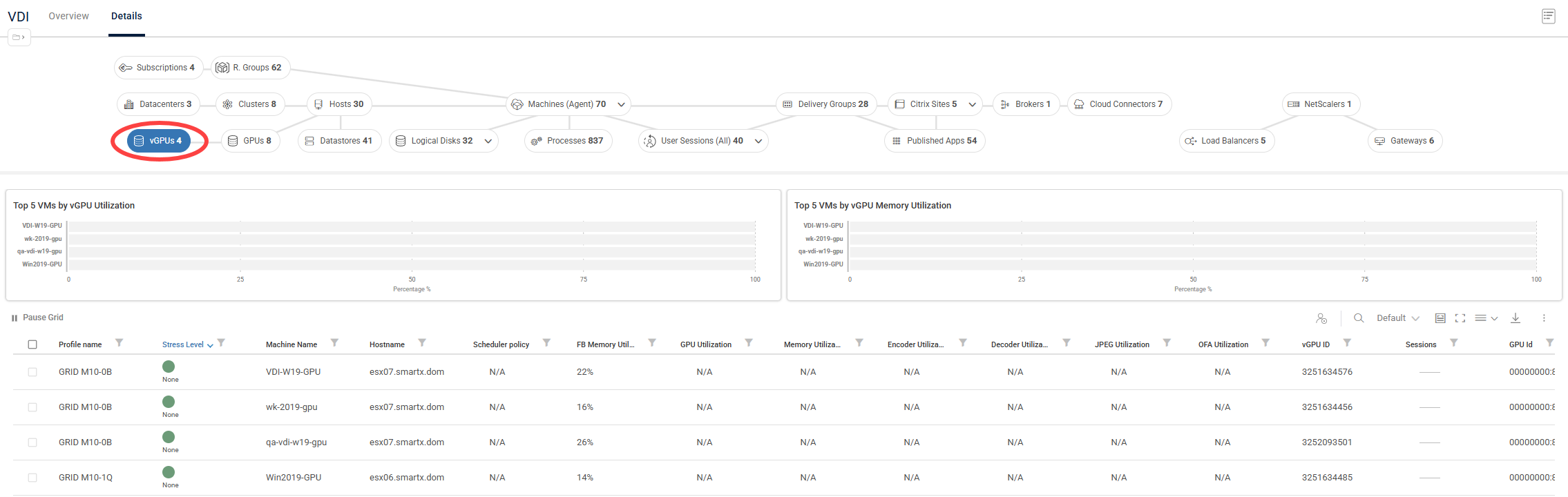Open the grid more-options kebab menu
This screenshot has height=497, width=1568.
point(1544,318)
